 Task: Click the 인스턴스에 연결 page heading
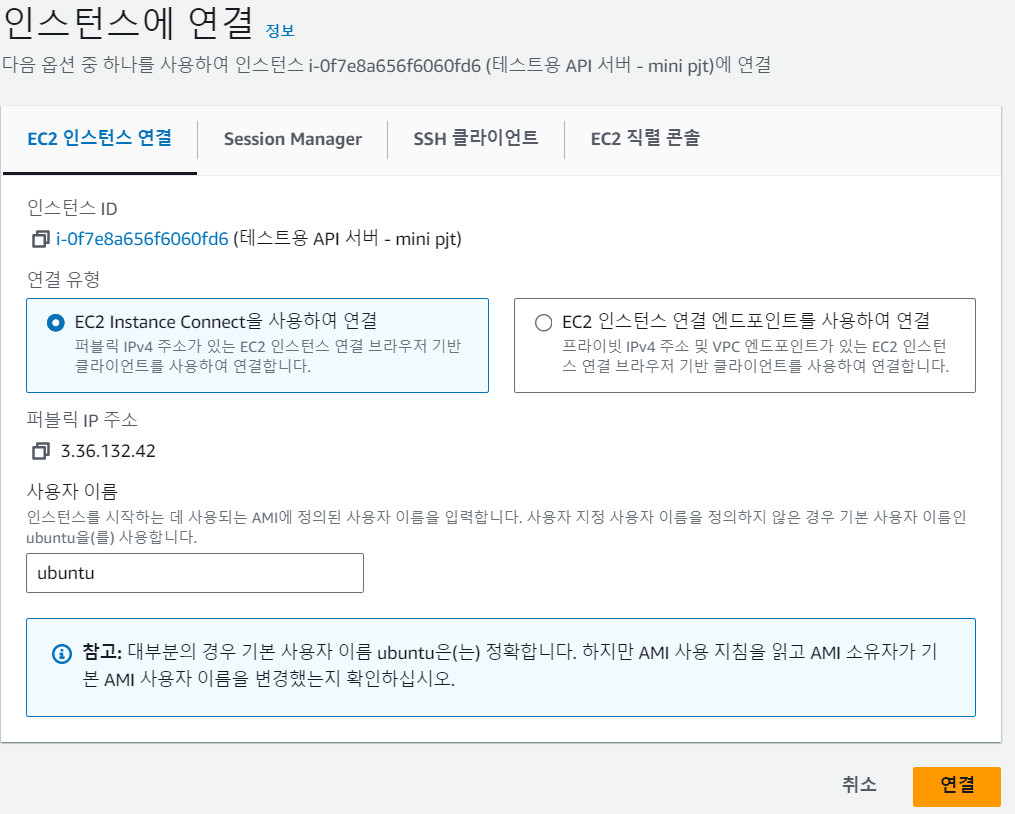(x=128, y=22)
